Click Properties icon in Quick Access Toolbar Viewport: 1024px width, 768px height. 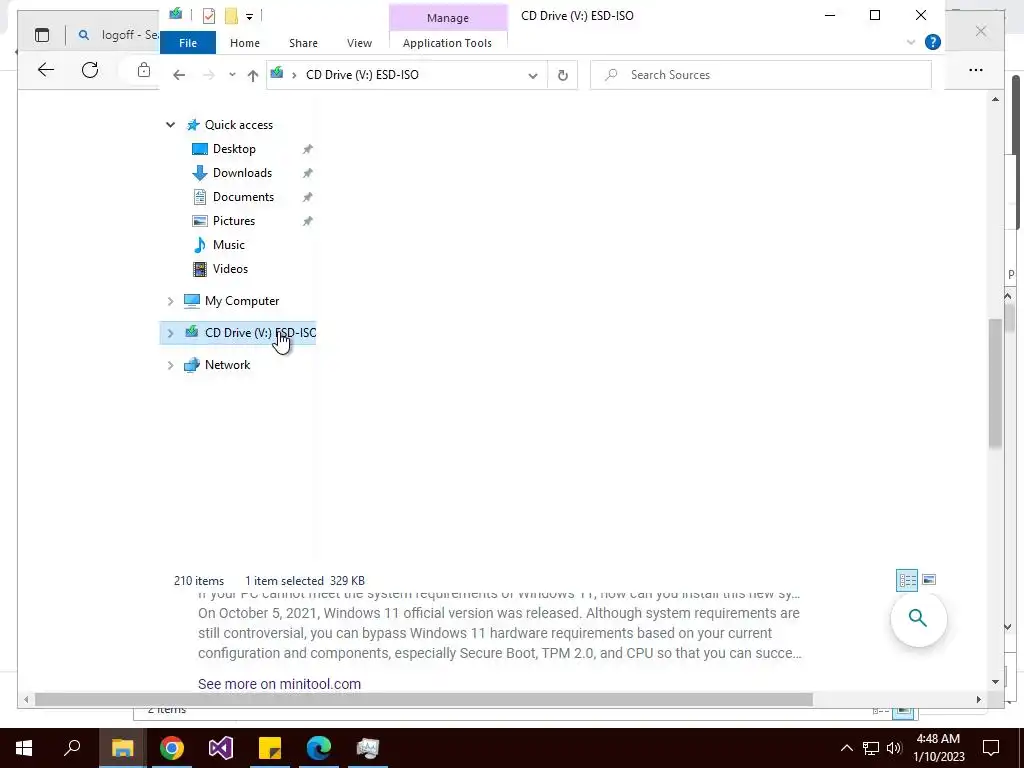pos(209,16)
